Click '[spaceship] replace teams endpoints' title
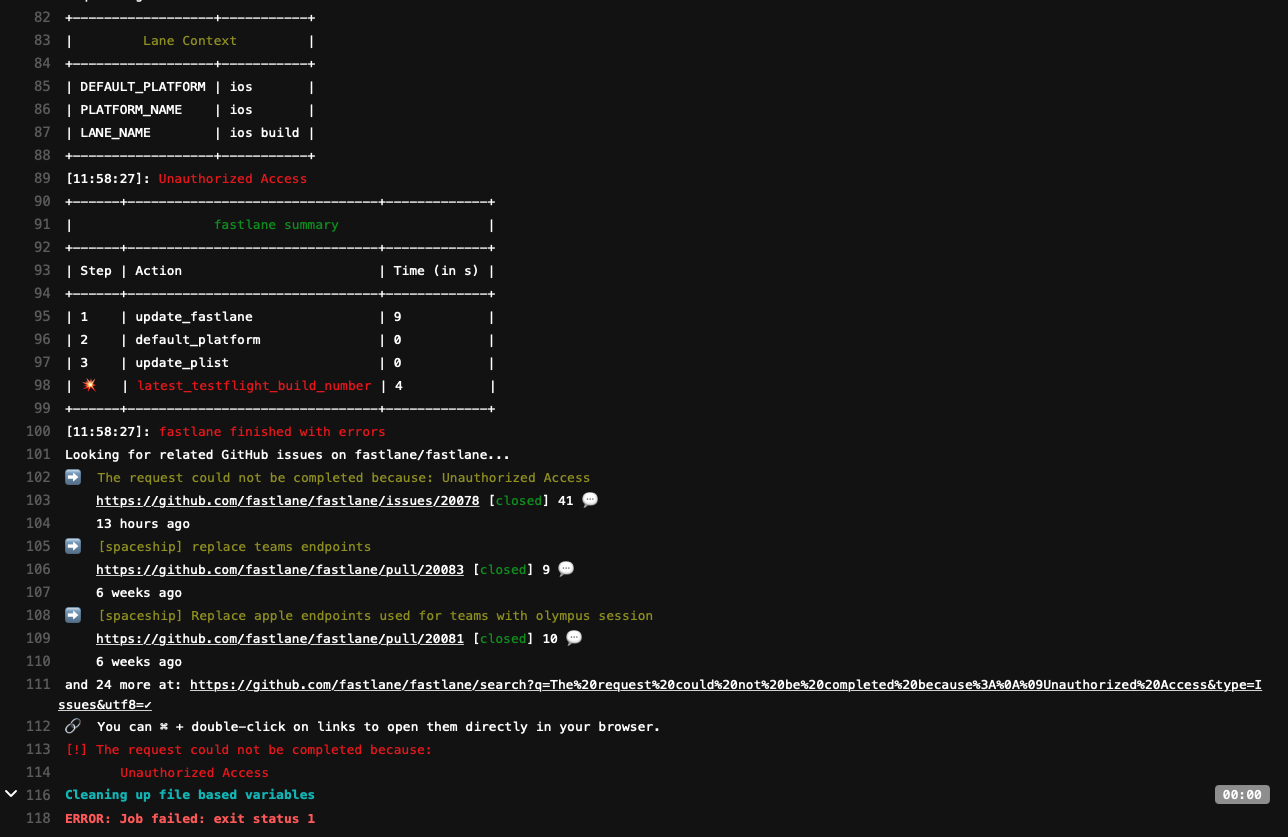The height and width of the screenshot is (837, 1288). 234,547
